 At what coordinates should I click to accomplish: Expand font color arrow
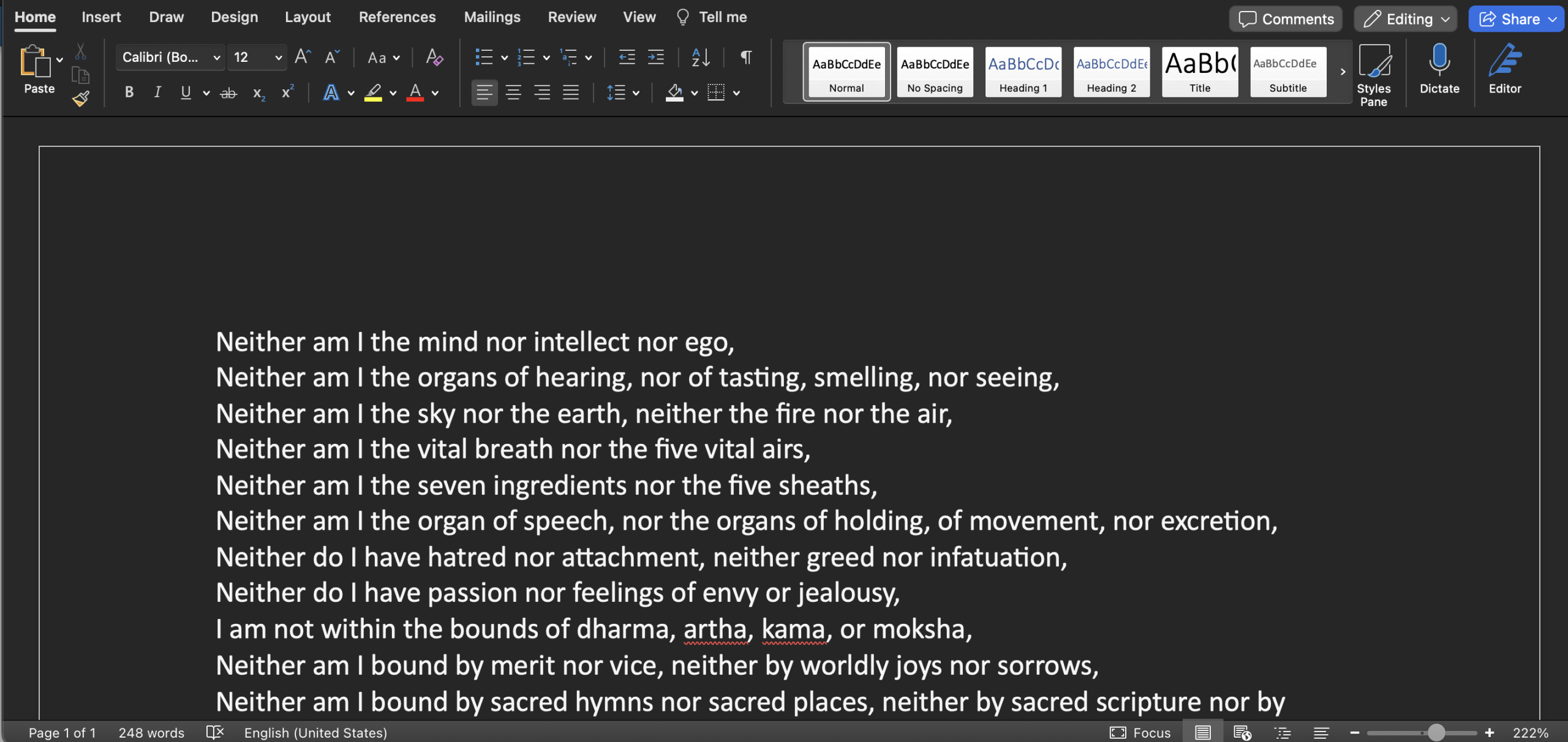(x=435, y=93)
